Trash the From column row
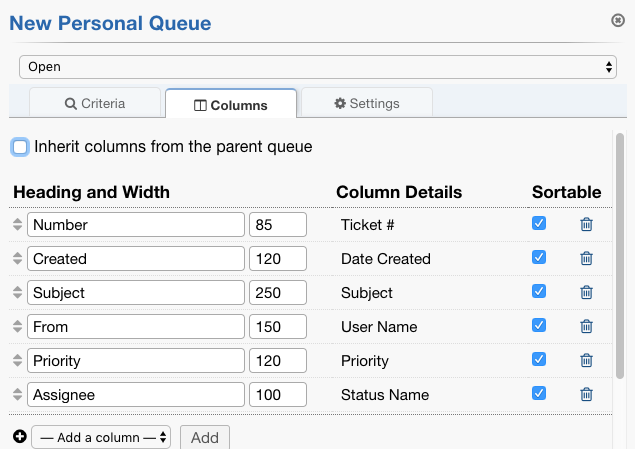The height and width of the screenshot is (449, 635). tap(587, 327)
